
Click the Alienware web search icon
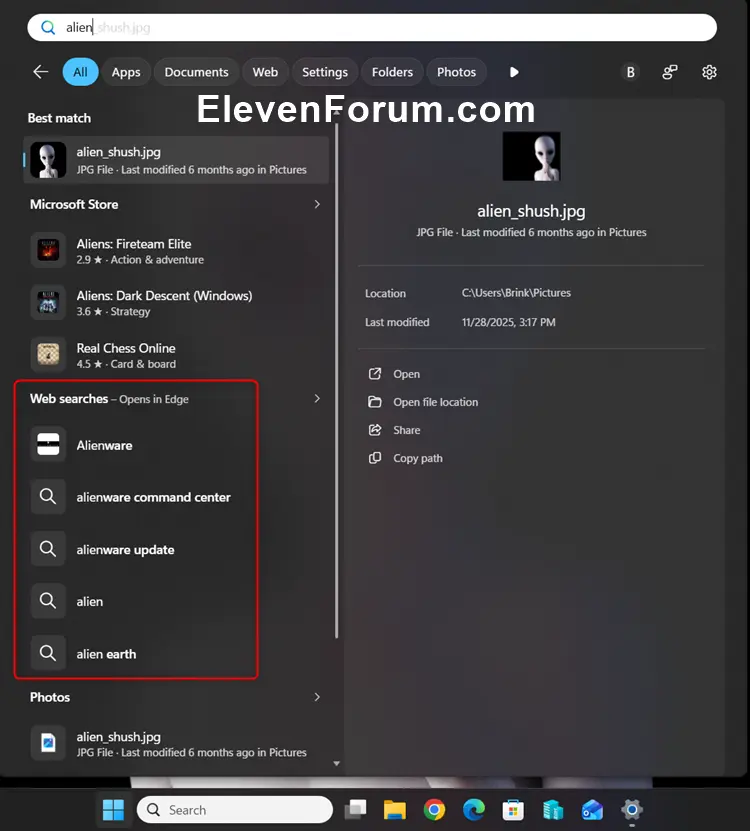tap(48, 444)
